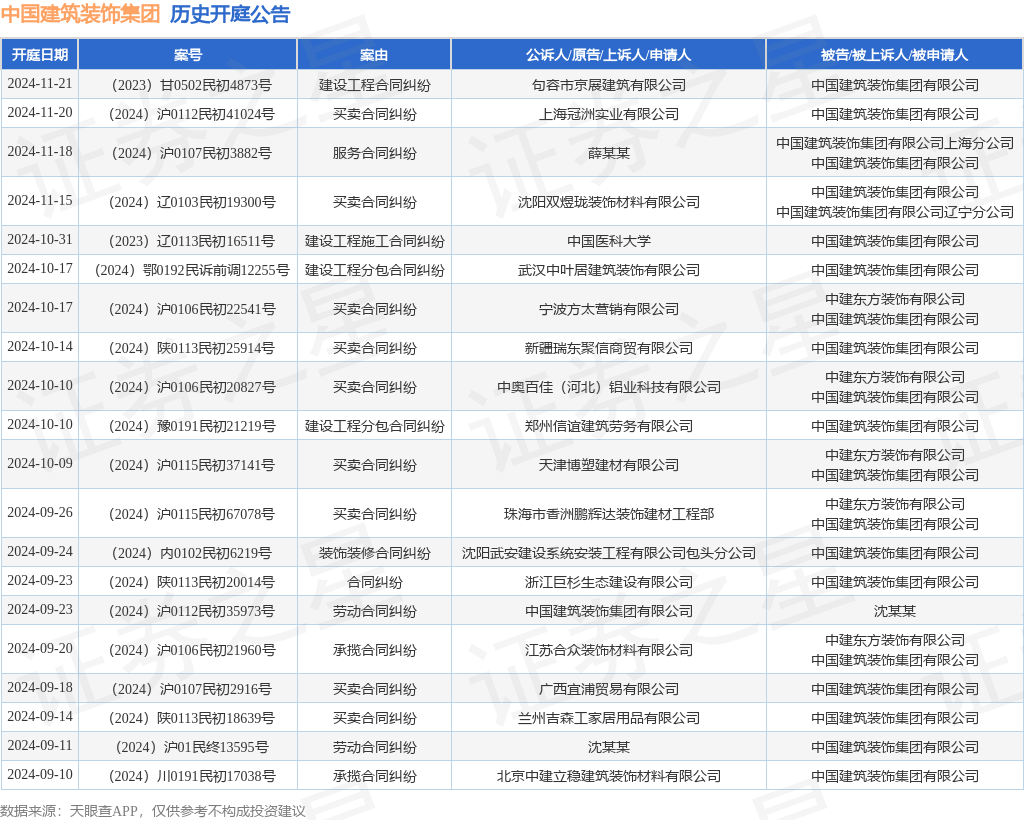The height and width of the screenshot is (820, 1024).
Task: Click the 服务合同纠纷 cause cell
Action: (374, 153)
